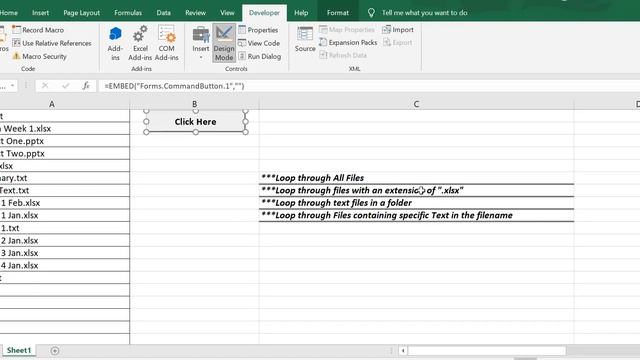Select column A header

[52, 104]
